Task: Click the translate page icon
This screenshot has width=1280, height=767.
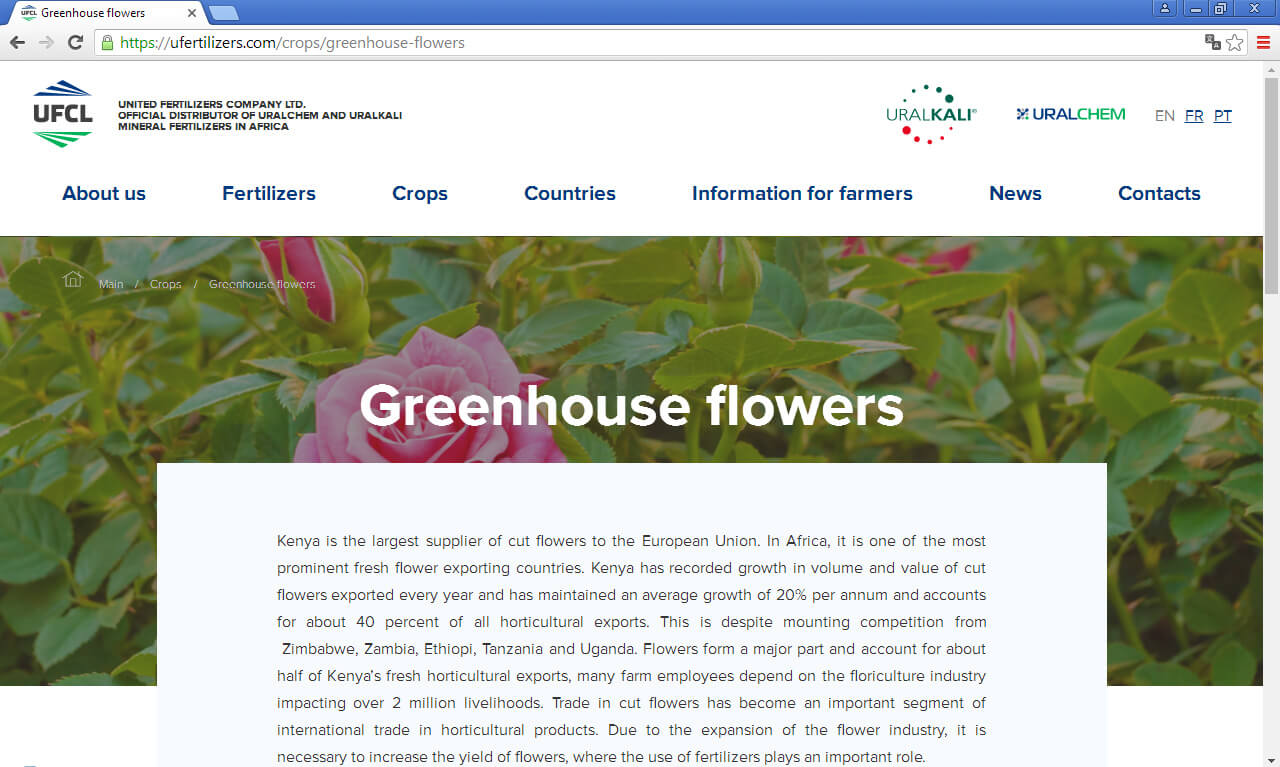Action: (1213, 42)
